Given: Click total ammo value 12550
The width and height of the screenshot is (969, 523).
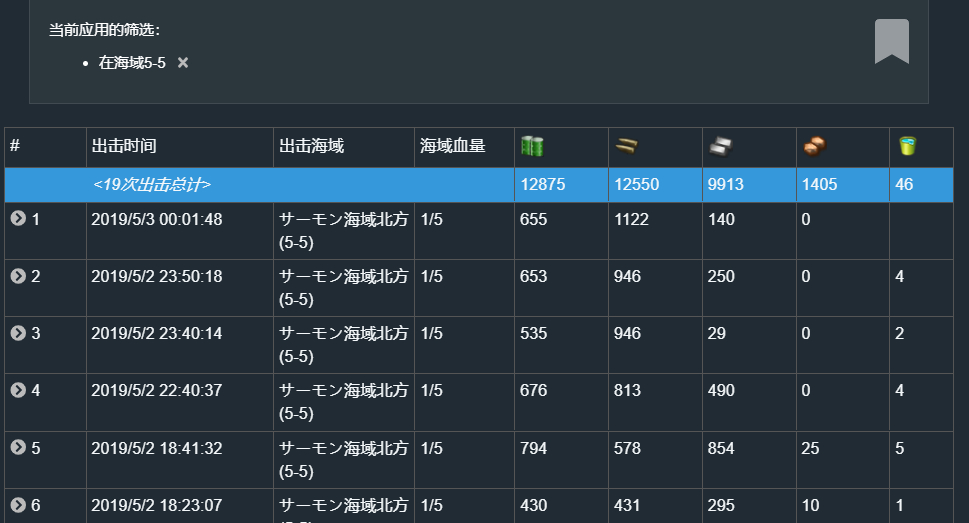Looking at the screenshot, I should pyautogui.click(x=637, y=184).
